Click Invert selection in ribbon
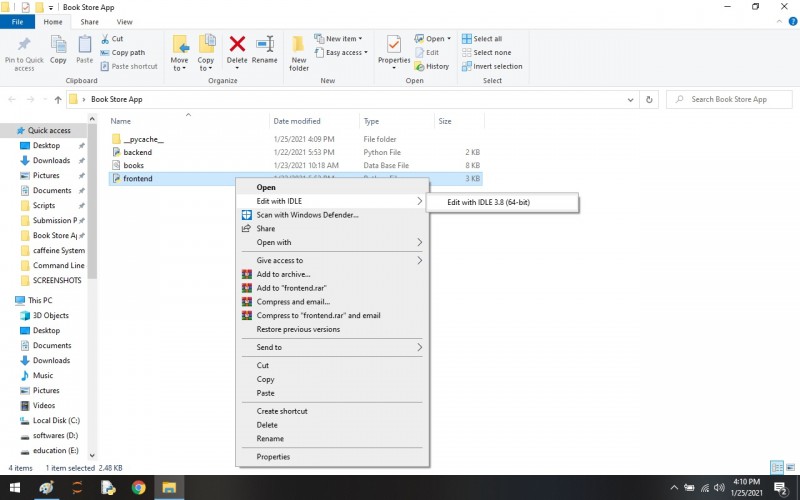 pyautogui.click(x=492, y=66)
